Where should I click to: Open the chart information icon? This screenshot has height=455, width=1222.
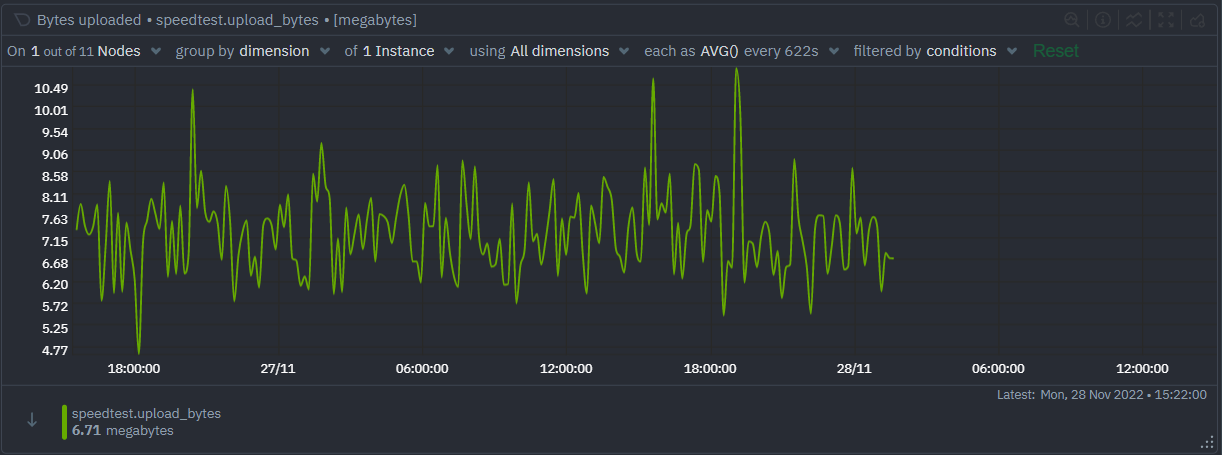pyautogui.click(x=1103, y=19)
